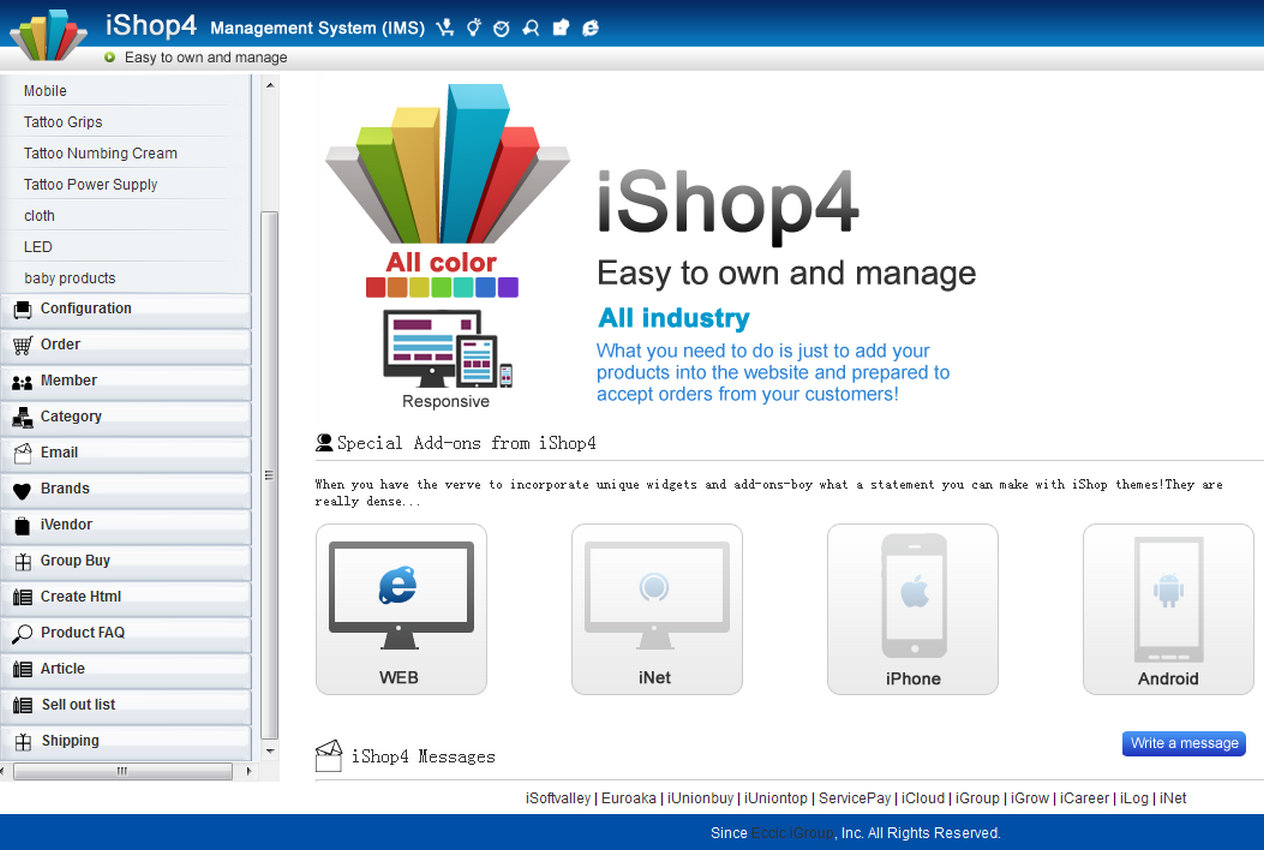Open the iCareer footer link
The height and width of the screenshot is (850, 1264).
1085,798
